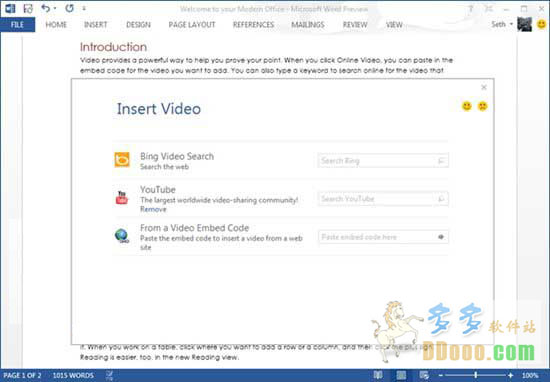Click the Search YouTube magnifier button

pos(442,199)
